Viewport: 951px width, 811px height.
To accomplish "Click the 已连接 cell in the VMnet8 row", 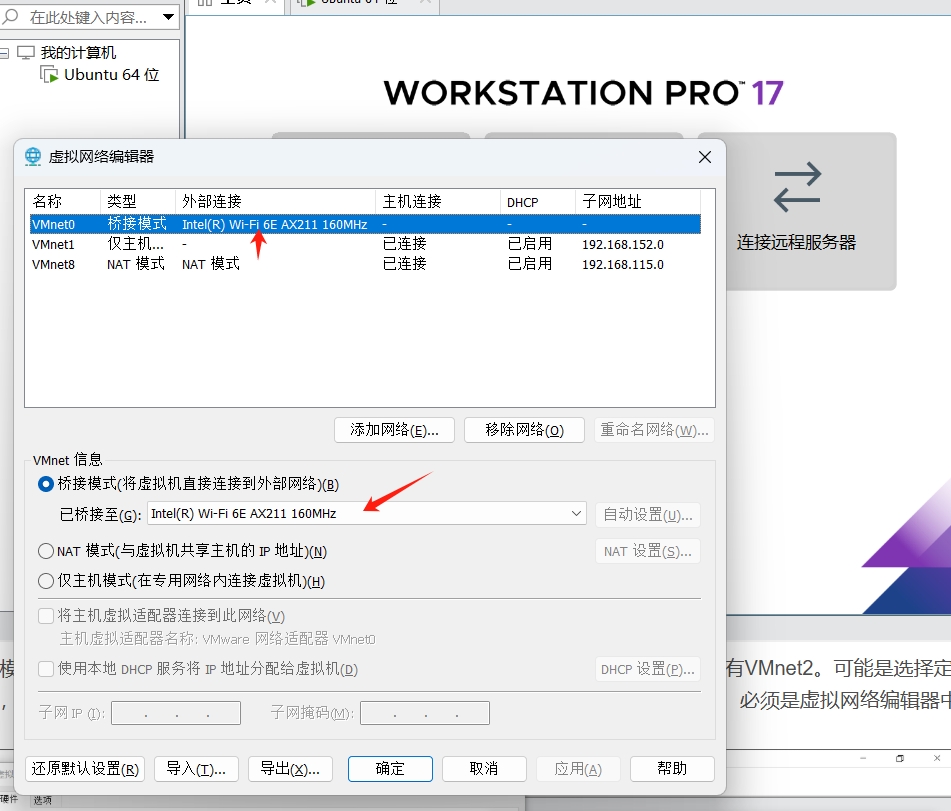I will (405, 264).
